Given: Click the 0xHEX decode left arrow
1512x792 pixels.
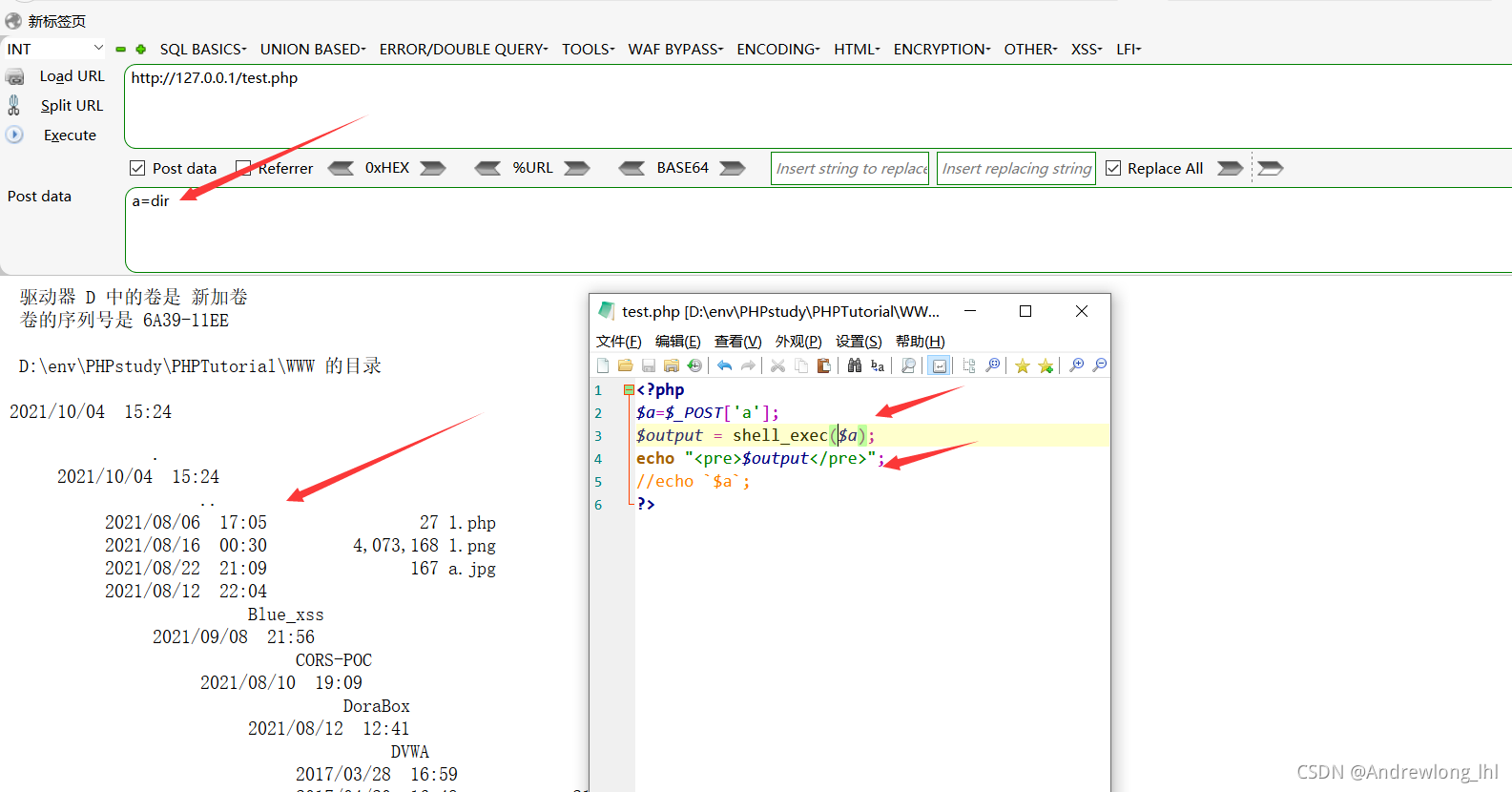Looking at the screenshot, I should click(x=341, y=168).
